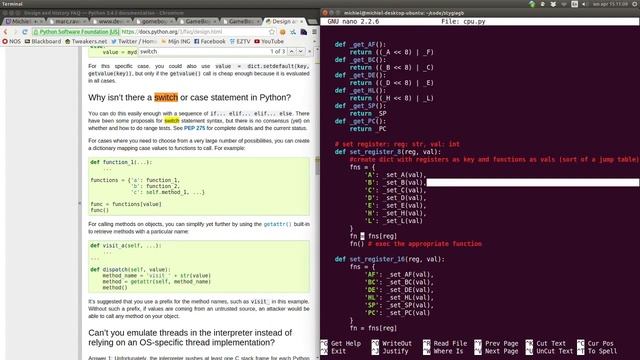This screenshot has width=640, height=360.
Task: Open the EZTV bookmark
Action: tap(240, 42)
